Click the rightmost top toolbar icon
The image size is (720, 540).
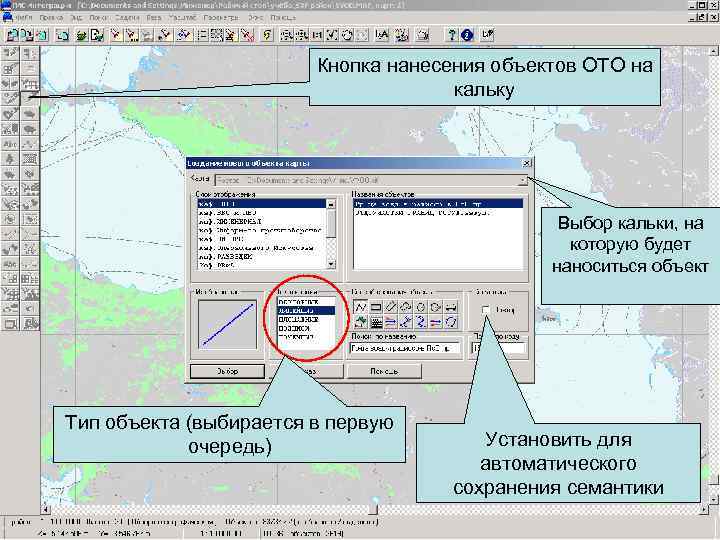(x=487, y=35)
